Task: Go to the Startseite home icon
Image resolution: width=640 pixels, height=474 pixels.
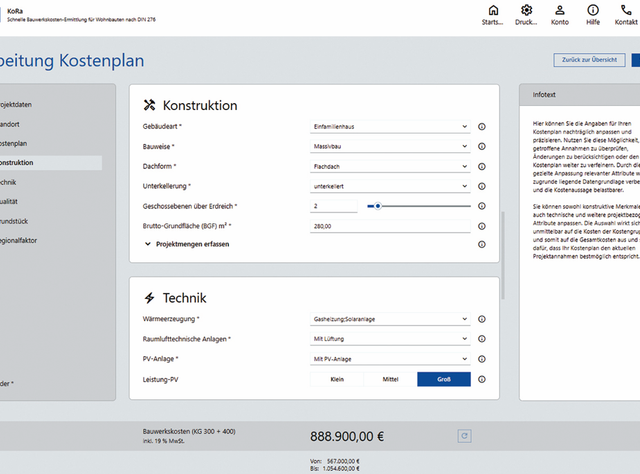Action: (x=493, y=10)
